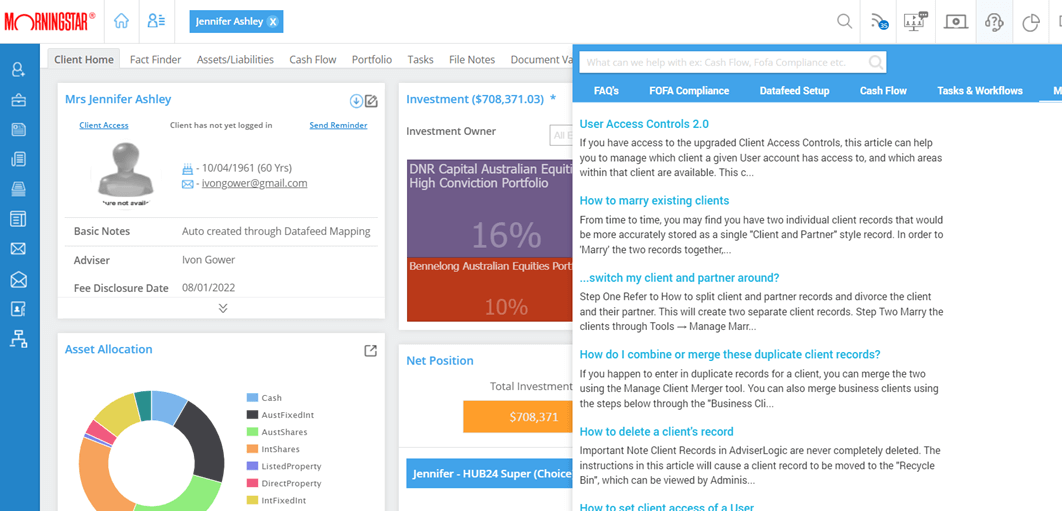Image resolution: width=1062 pixels, height=511 pixels.
Task: Open the client list icon in header
Action: pyautogui.click(x=157, y=21)
